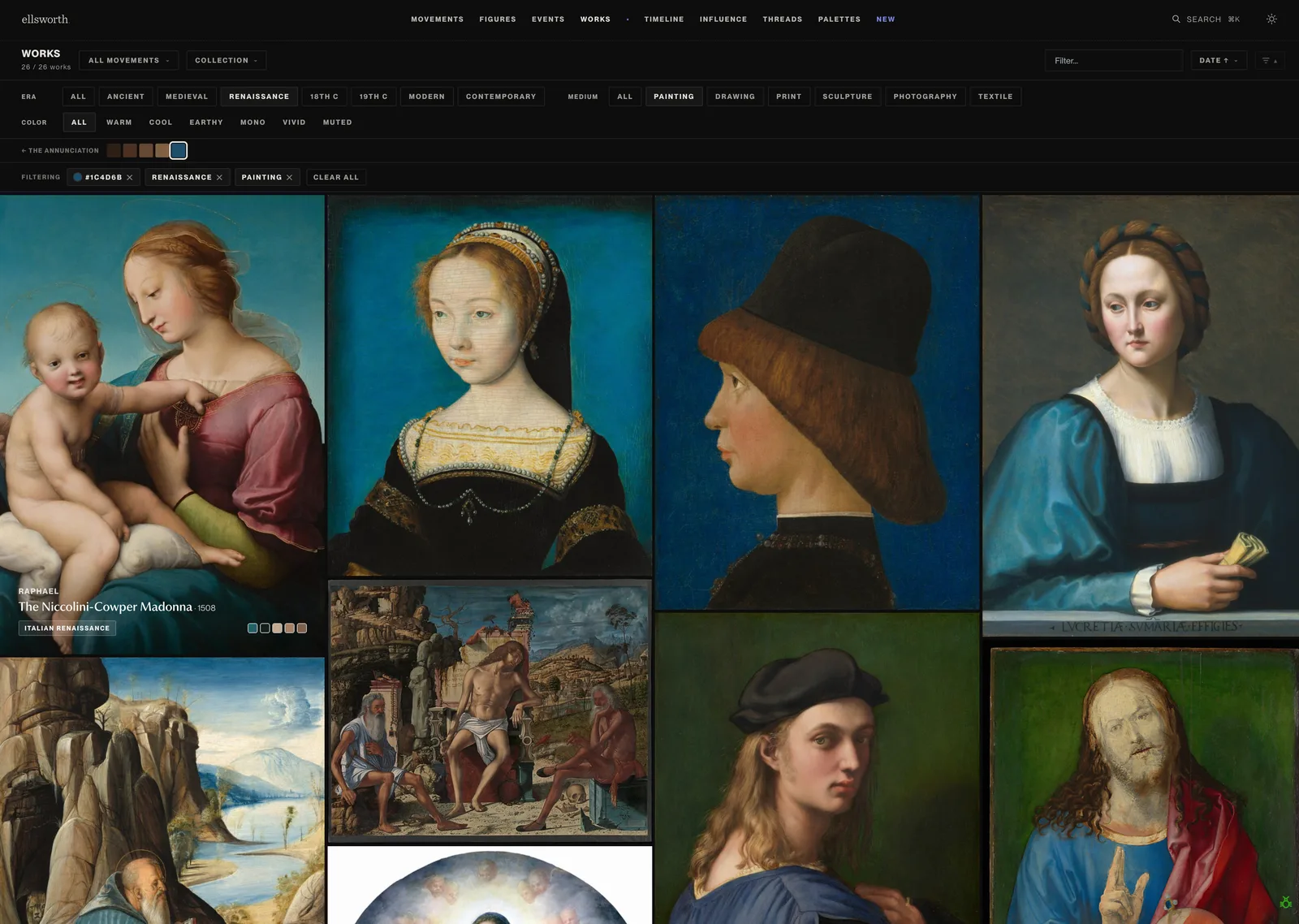Select the All era filter
This screenshot has width=1299, height=924.
78,97
